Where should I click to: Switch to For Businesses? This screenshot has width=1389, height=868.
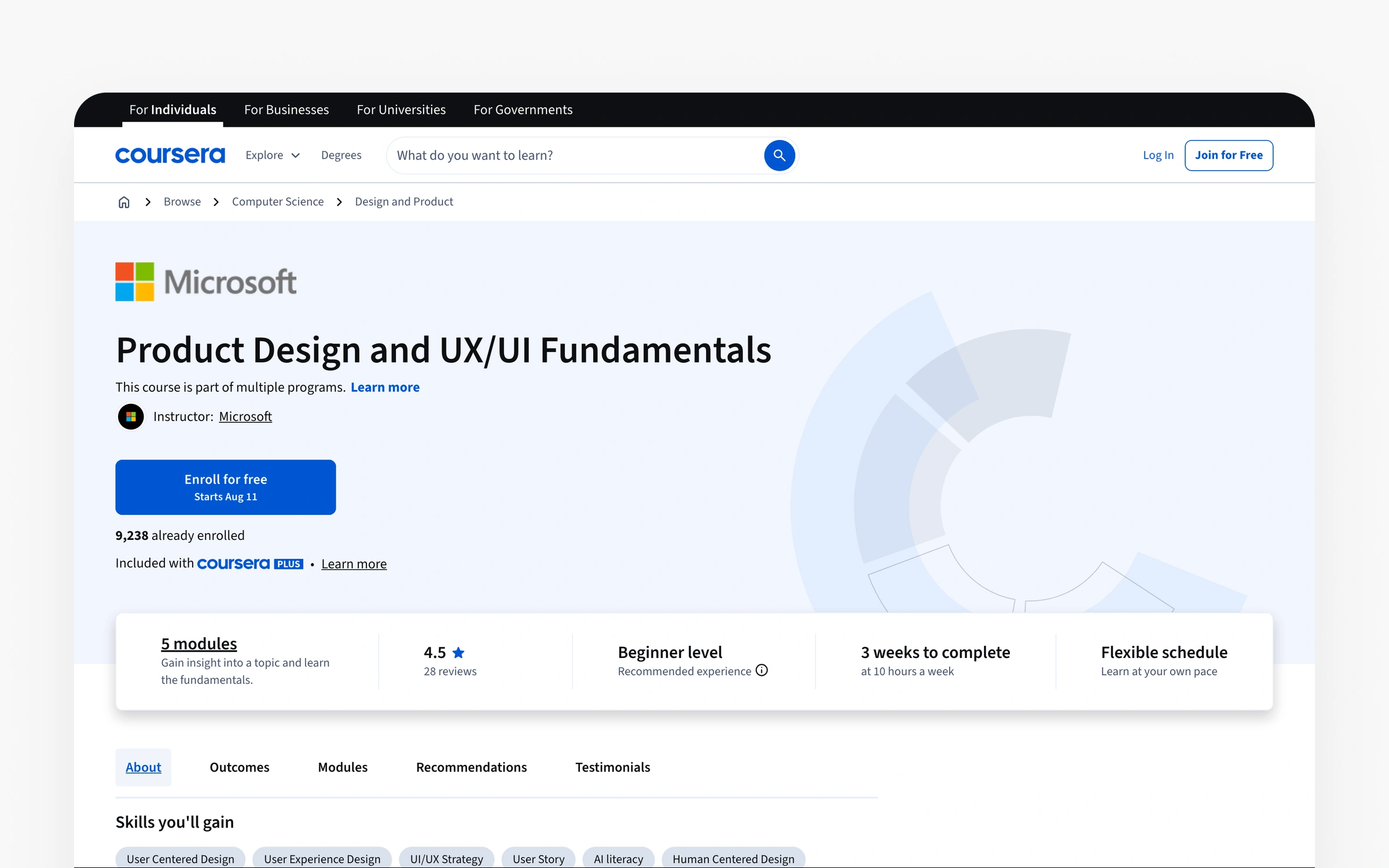click(x=286, y=109)
